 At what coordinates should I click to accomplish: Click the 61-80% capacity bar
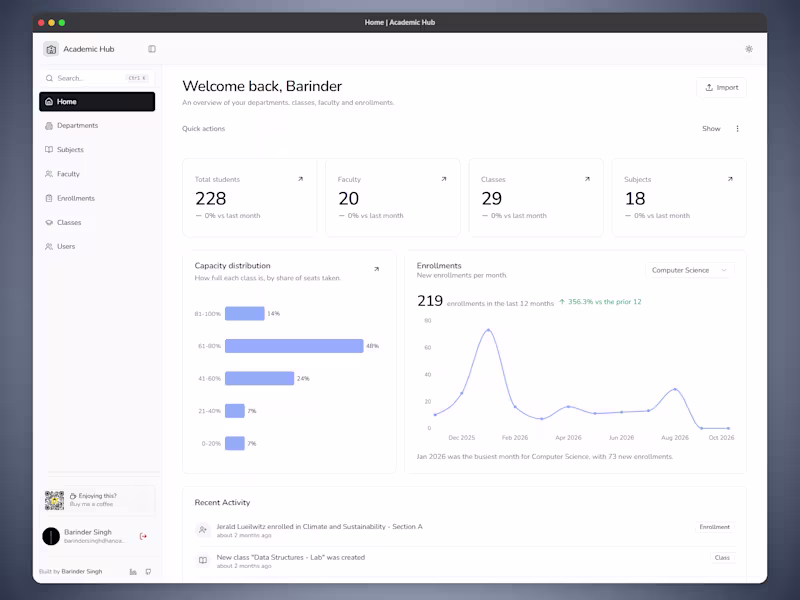click(294, 346)
